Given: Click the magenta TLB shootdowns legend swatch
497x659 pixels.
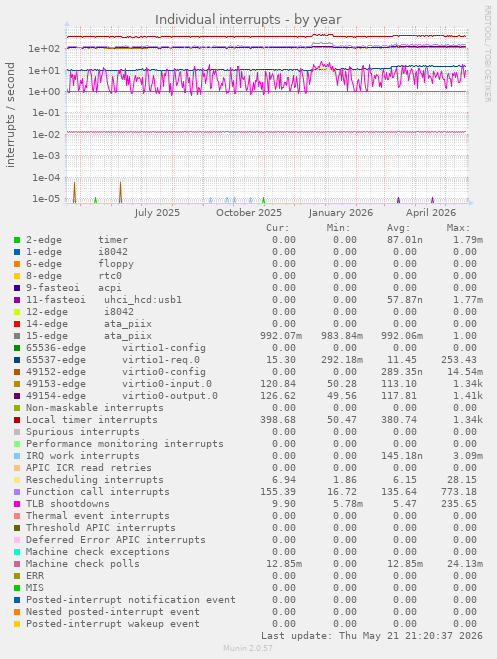Looking at the screenshot, I should (x=17, y=504).
